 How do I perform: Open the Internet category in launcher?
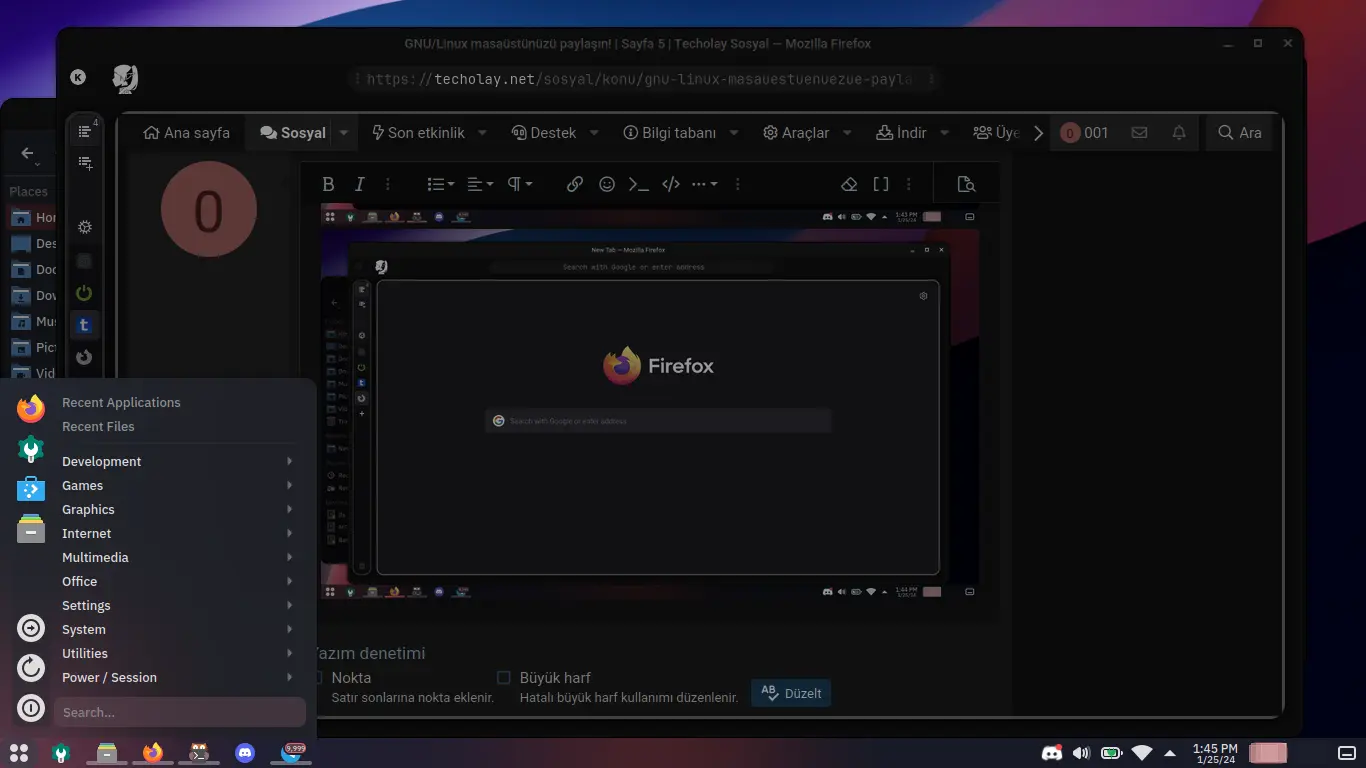[179, 533]
